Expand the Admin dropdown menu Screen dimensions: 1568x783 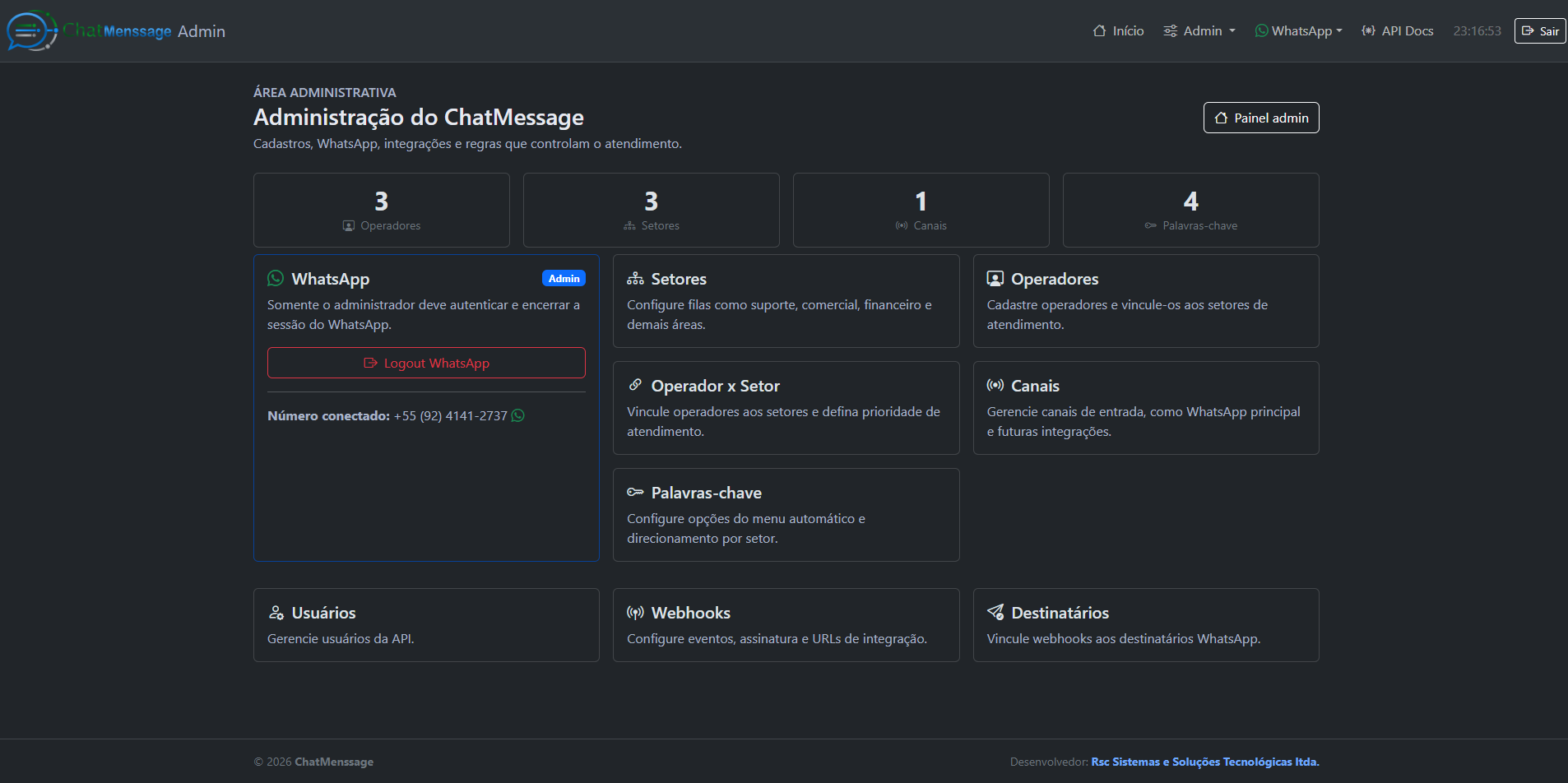[x=1199, y=31]
